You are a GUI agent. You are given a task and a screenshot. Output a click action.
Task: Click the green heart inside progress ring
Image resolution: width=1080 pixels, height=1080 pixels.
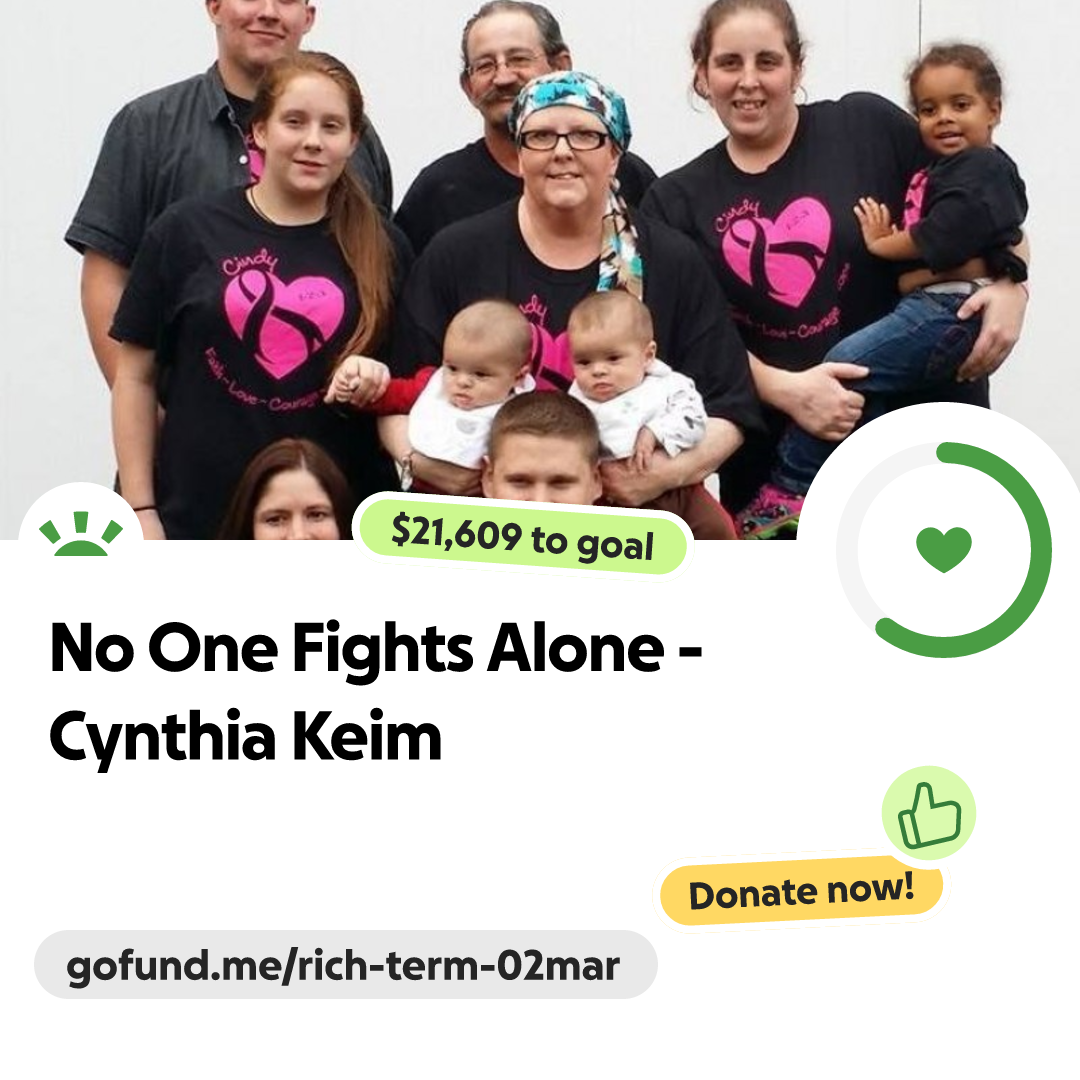(x=944, y=549)
